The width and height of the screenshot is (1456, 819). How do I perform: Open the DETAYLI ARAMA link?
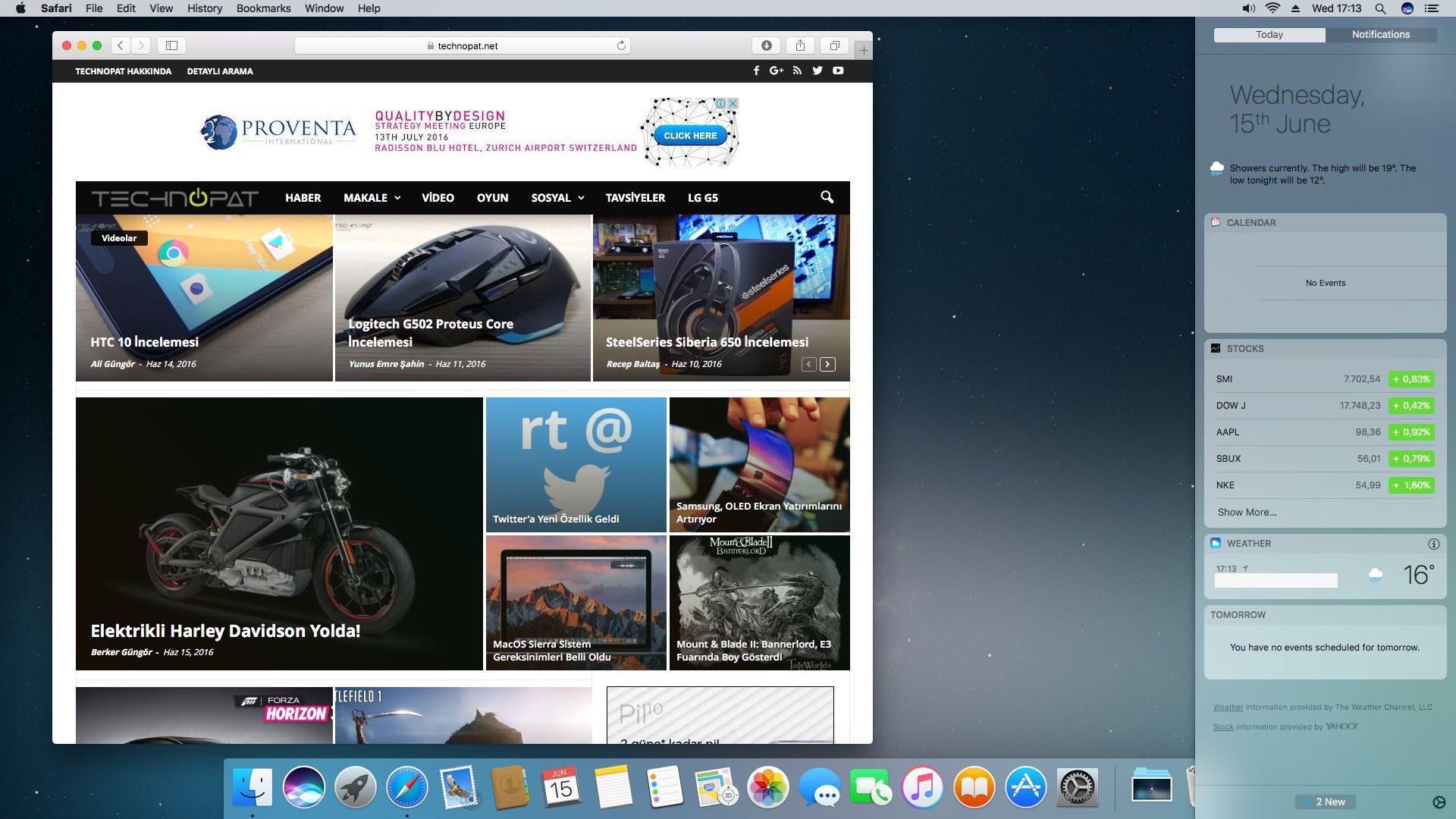click(220, 71)
